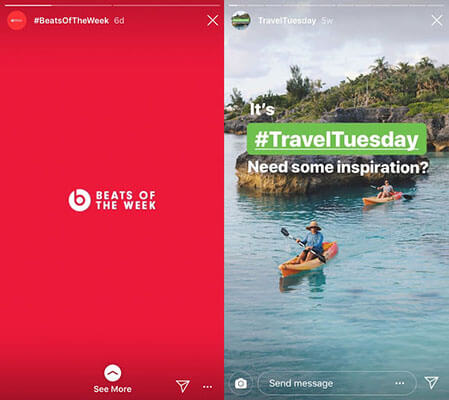This screenshot has width=449, height=400.
Task: Share the Beats story via paper plane
Action: coord(183,386)
